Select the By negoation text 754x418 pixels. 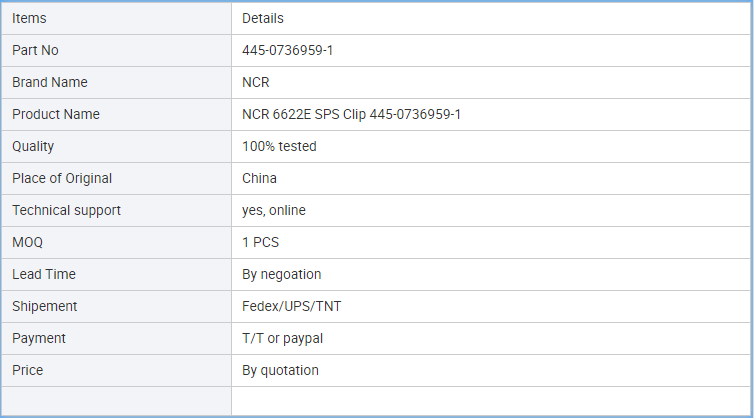(281, 274)
